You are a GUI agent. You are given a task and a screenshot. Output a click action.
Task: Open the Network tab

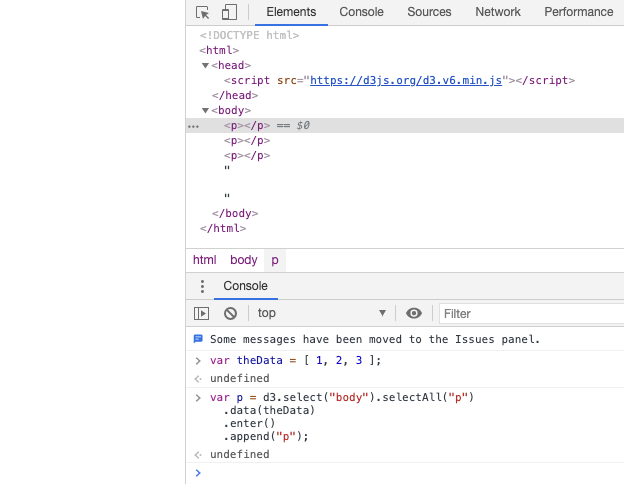coord(498,12)
